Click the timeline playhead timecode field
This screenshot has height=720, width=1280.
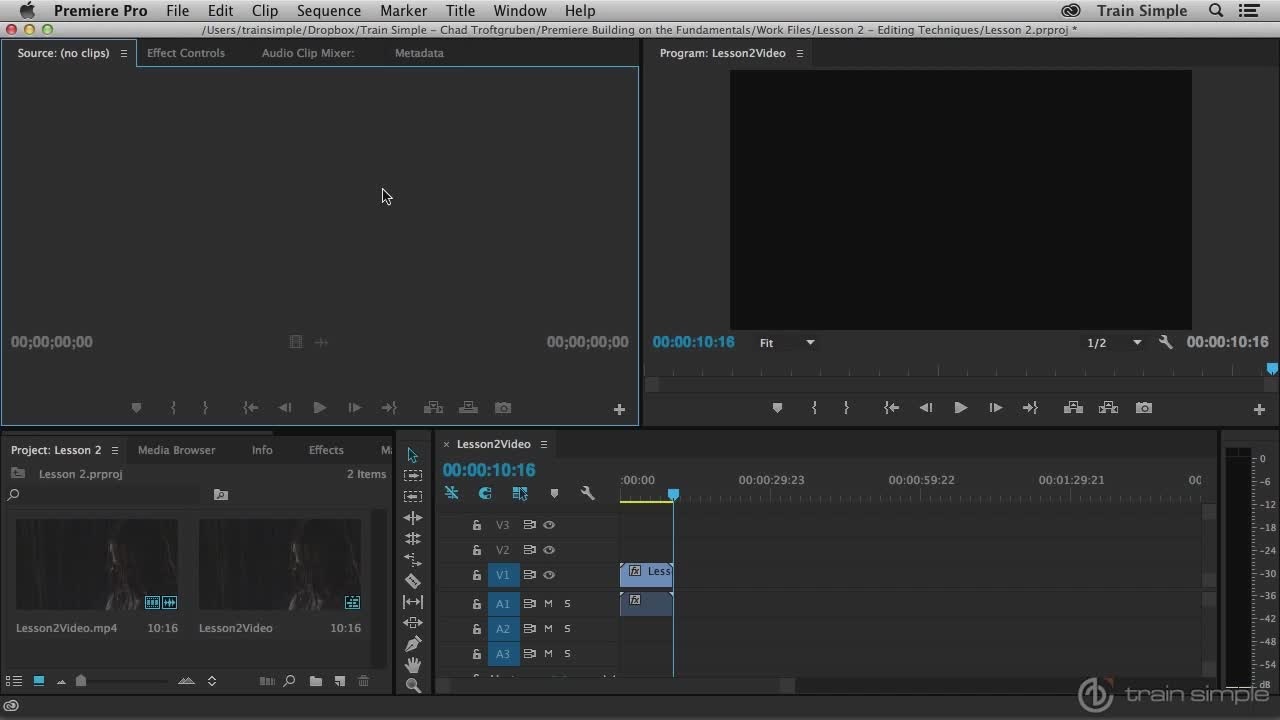tap(489, 470)
